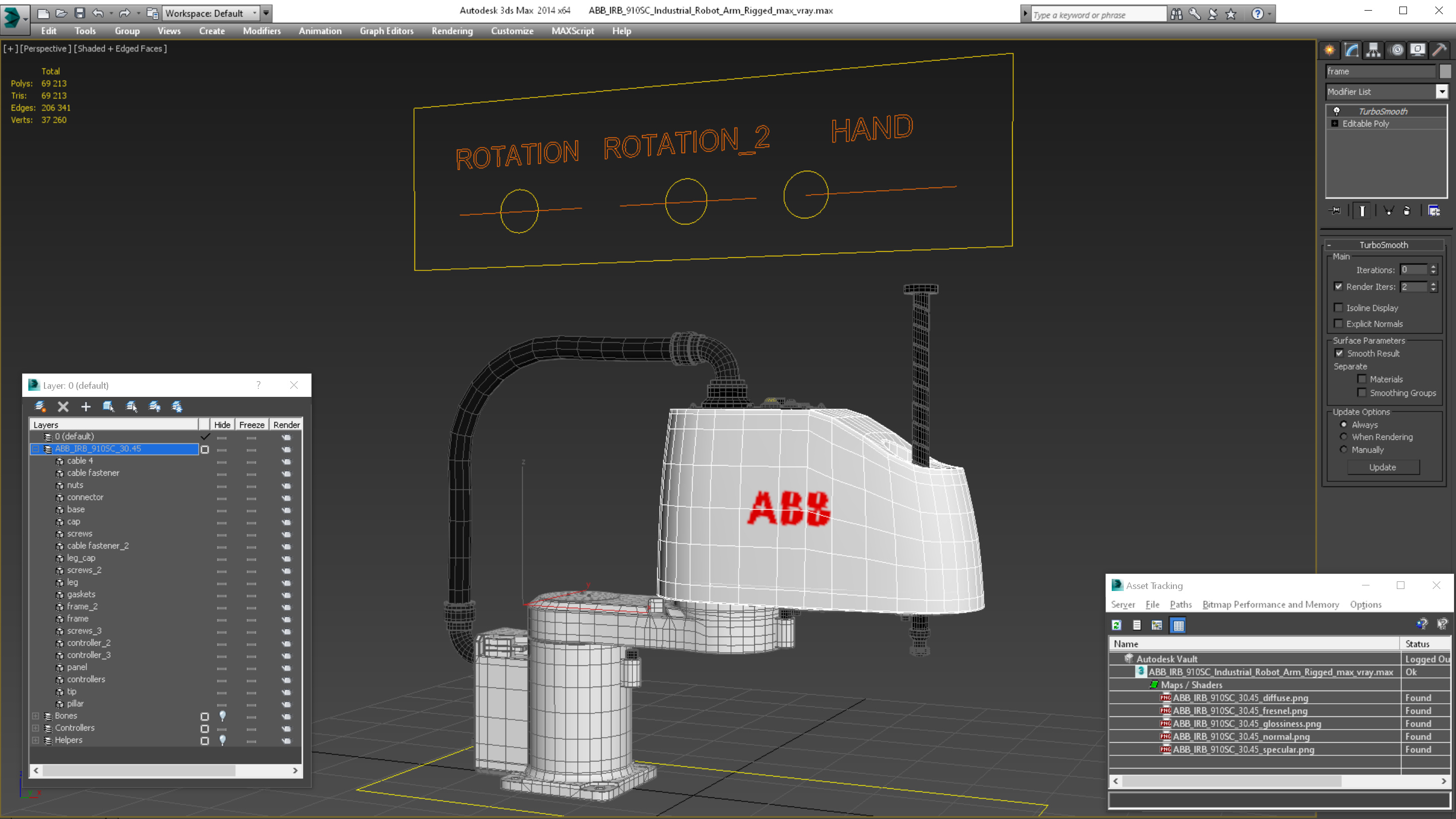Click Add Selected Objects plus icon
1456x819 pixels.
coord(86,406)
